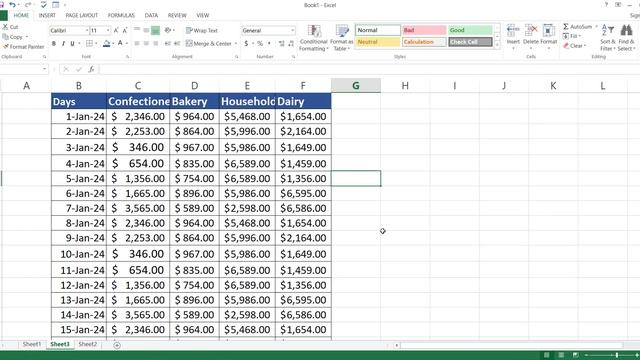Click the AutoSum sigma button
The image size is (640, 360).
click(x=577, y=27)
